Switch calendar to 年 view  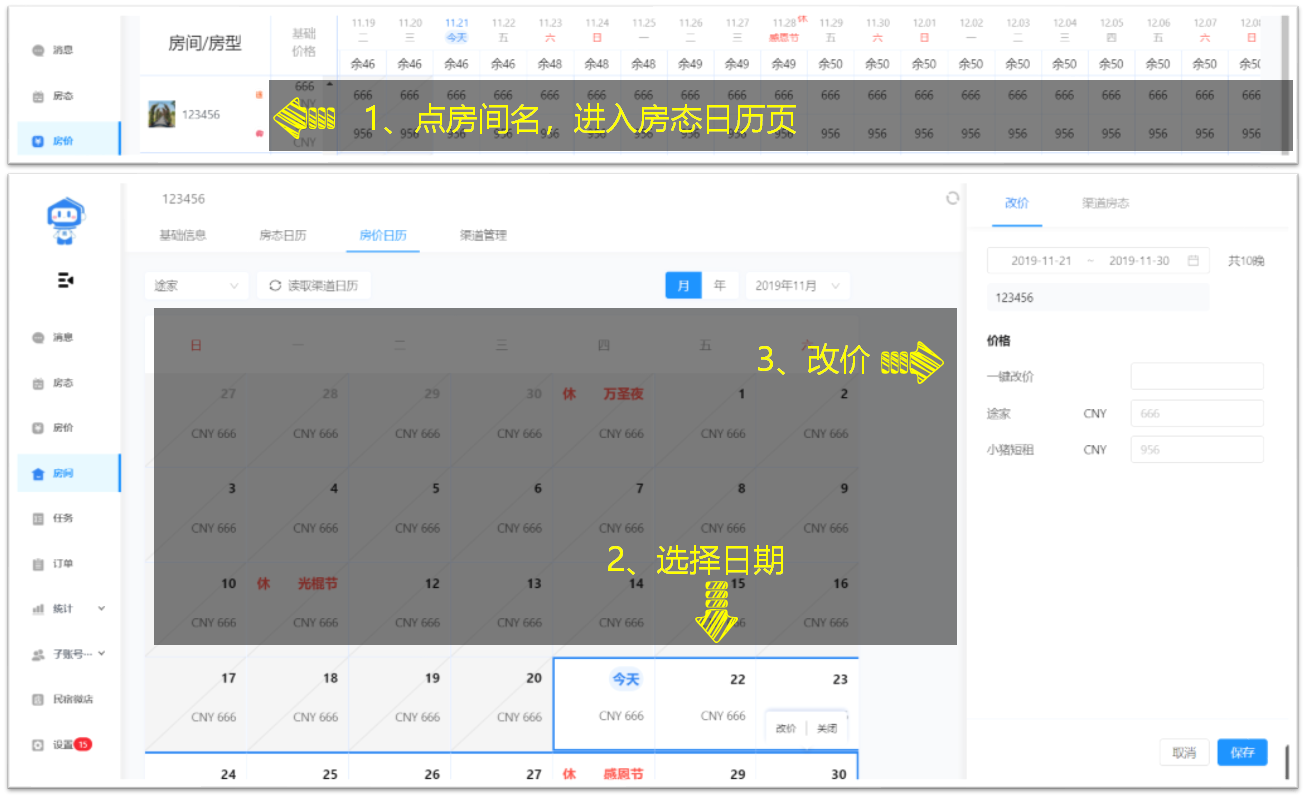[720, 285]
